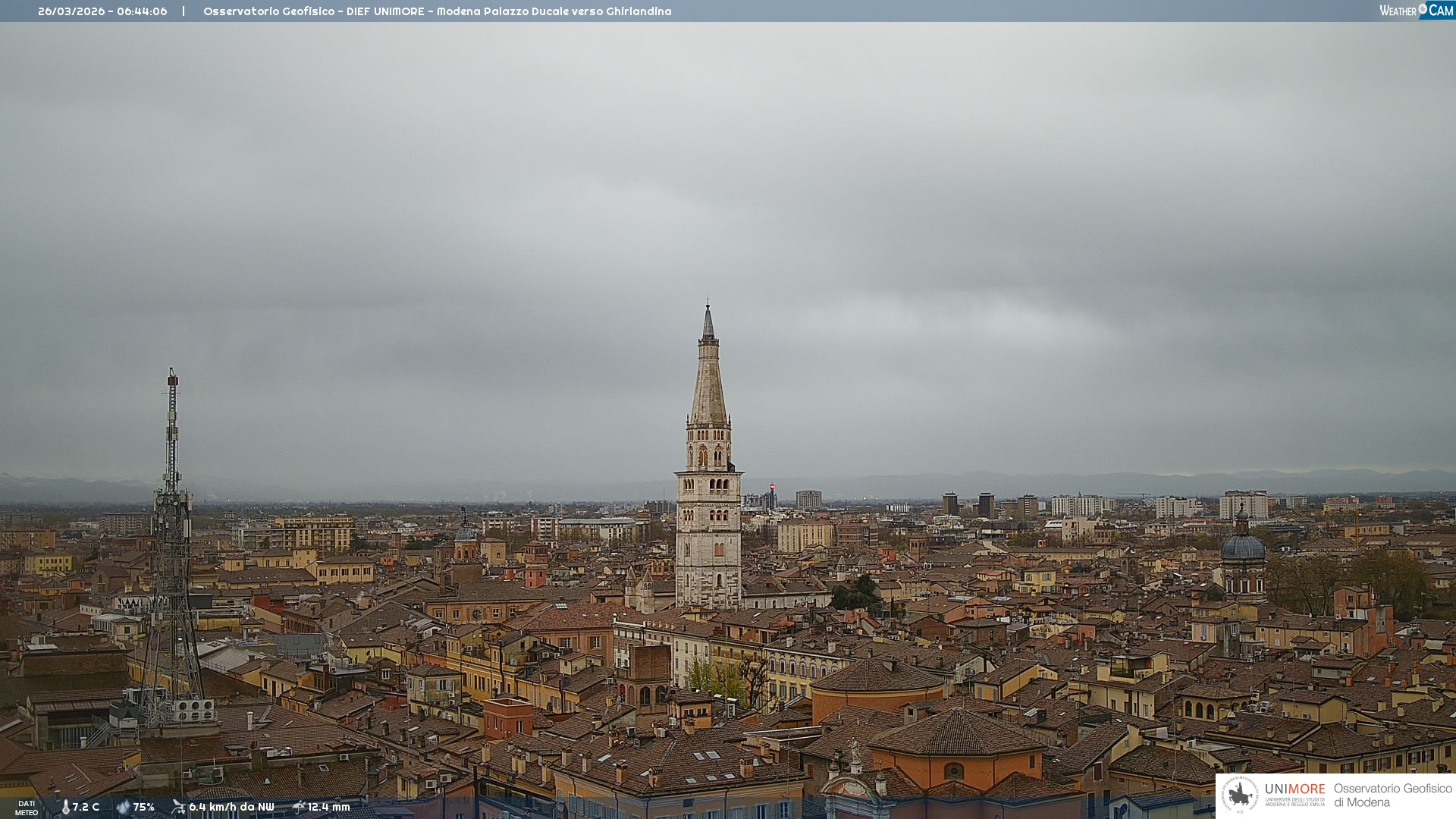Click the Weather word in the WeatherCam logo
Image resolution: width=1456 pixels, height=819 pixels.
[1398, 11]
